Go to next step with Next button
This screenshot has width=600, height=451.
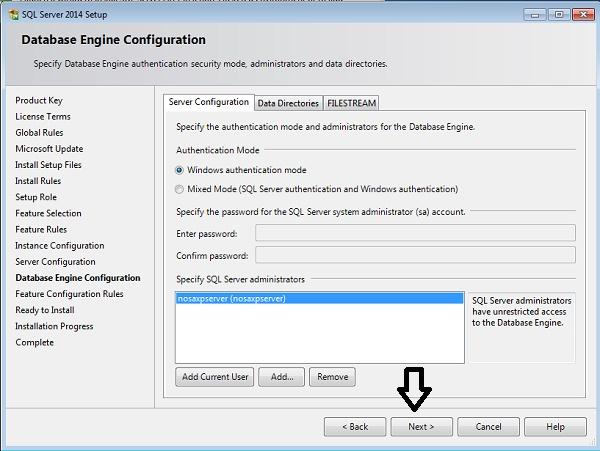(x=420, y=426)
